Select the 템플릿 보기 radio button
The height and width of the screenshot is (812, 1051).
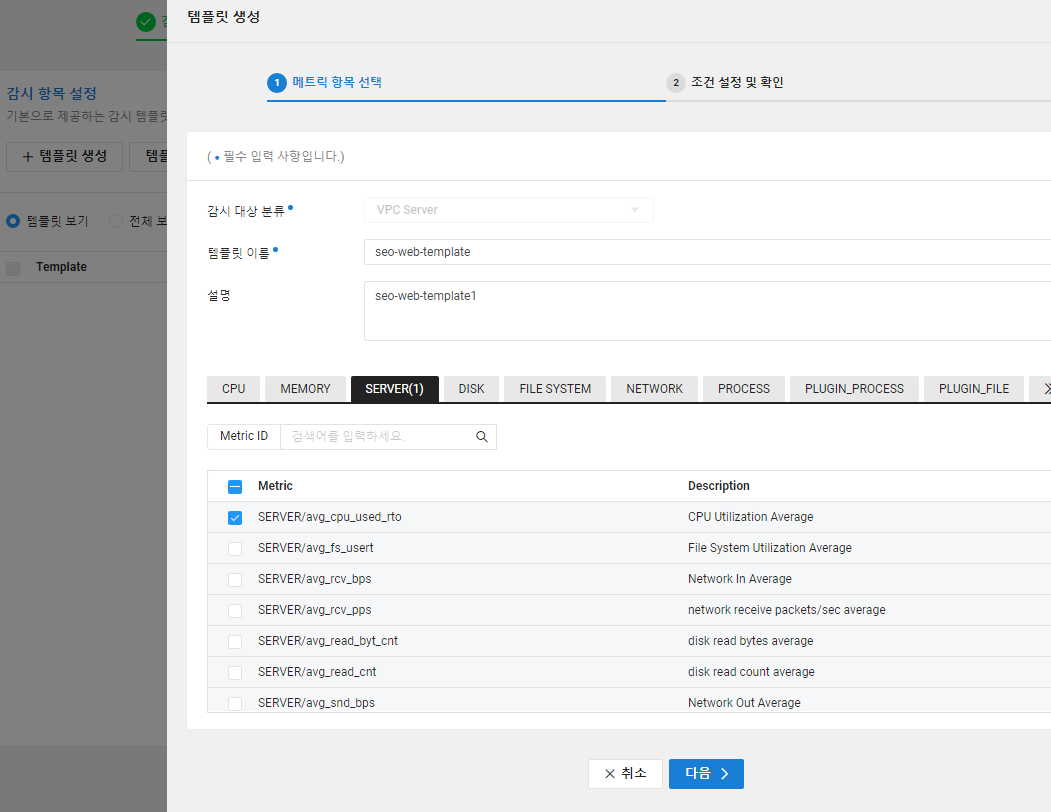coord(13,221)
